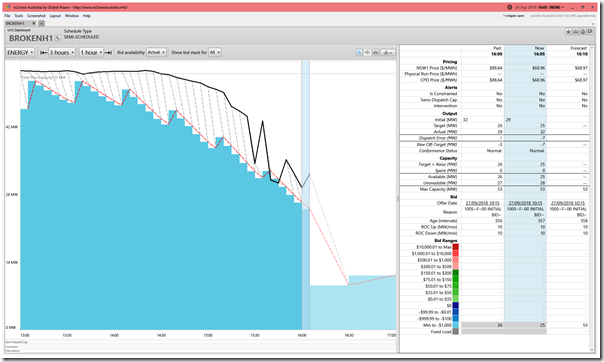Click the comment speech-bubble icon

(x=590, y=32)
